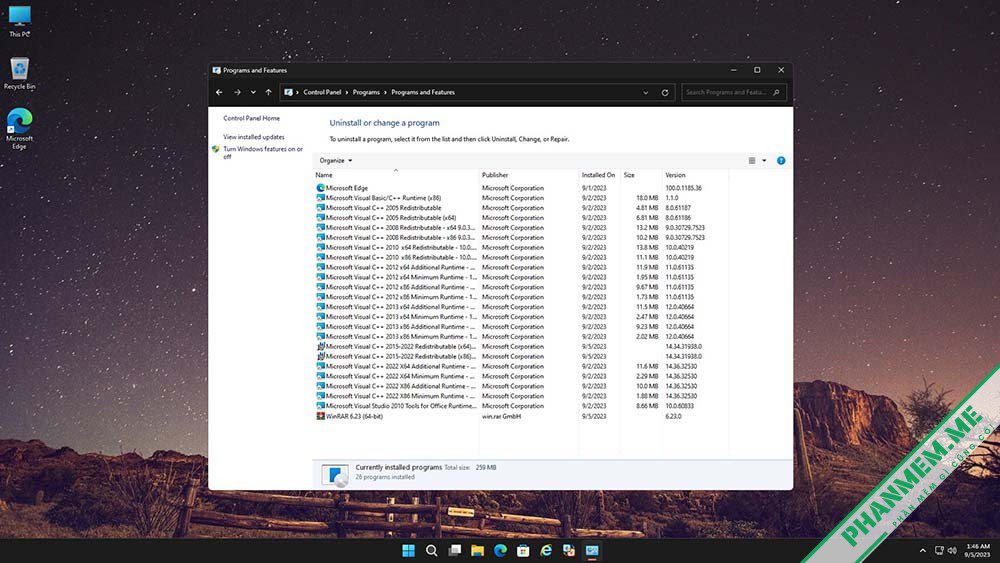This screenshot has height=563, width=1000.
Task: Click the Microsoft Edge list icon
Action: coord(320,188)
